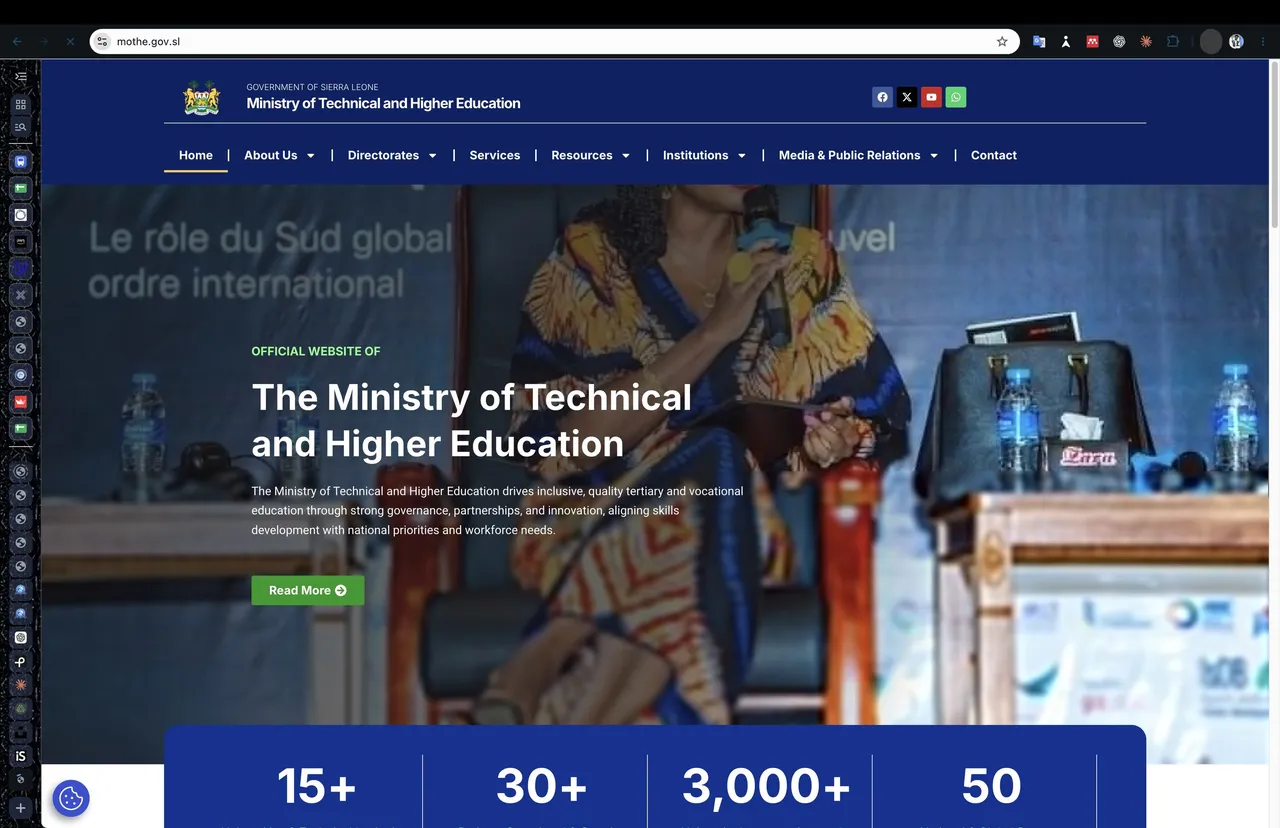Expand the Resources dropdown arrow
This screenshot has height=828, width=1280.
[x=626, y=156]
